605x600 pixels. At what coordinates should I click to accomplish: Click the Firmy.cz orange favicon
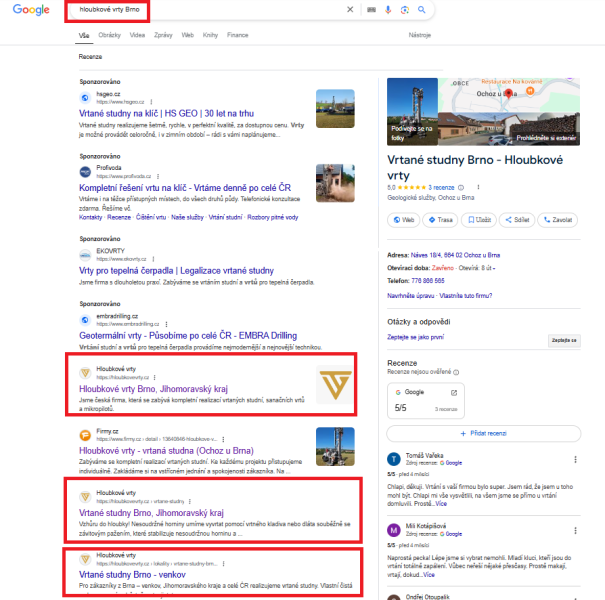(x=85, y=435)
